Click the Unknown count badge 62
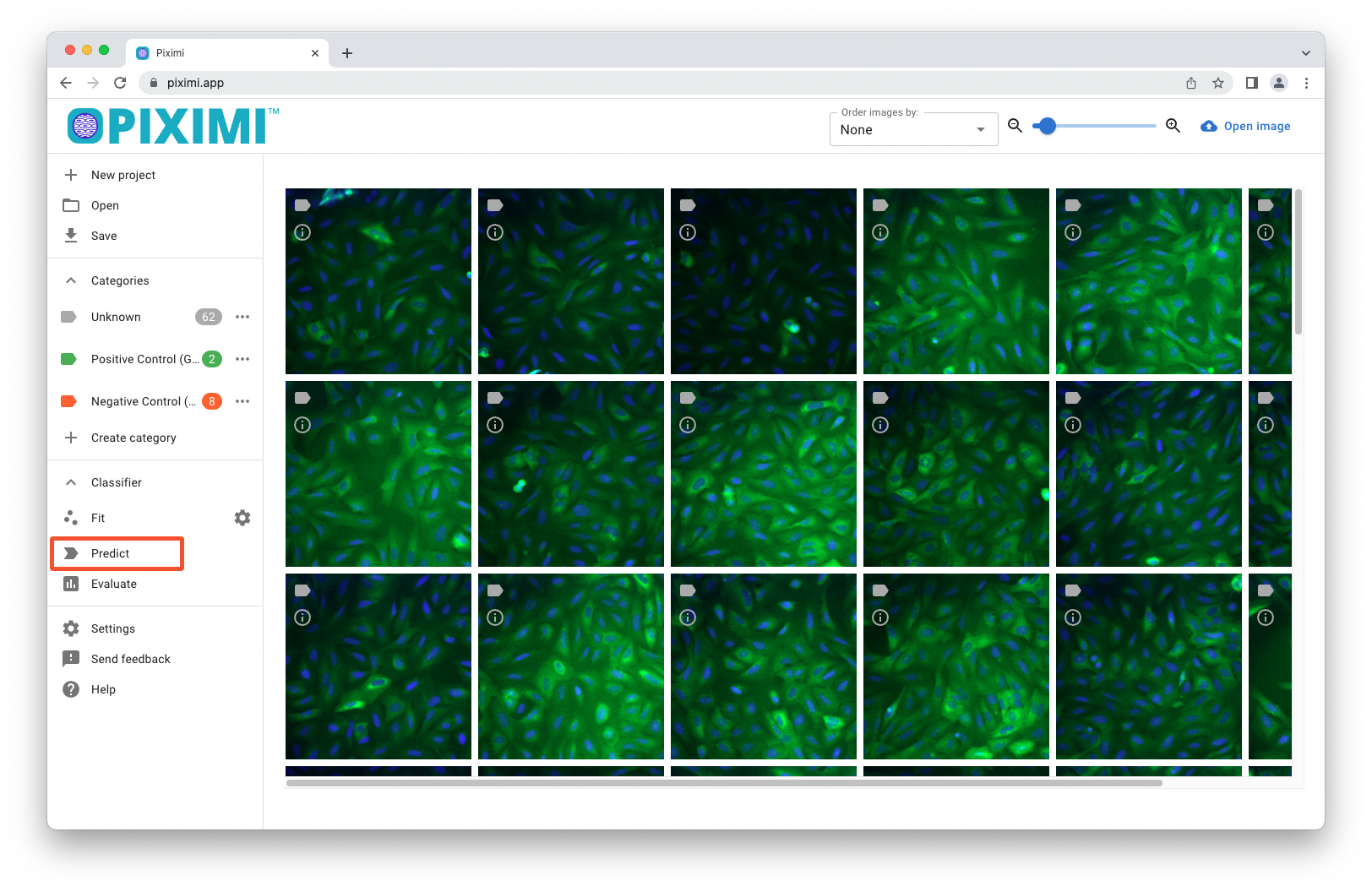1372x892 pixels. (209, 317)
